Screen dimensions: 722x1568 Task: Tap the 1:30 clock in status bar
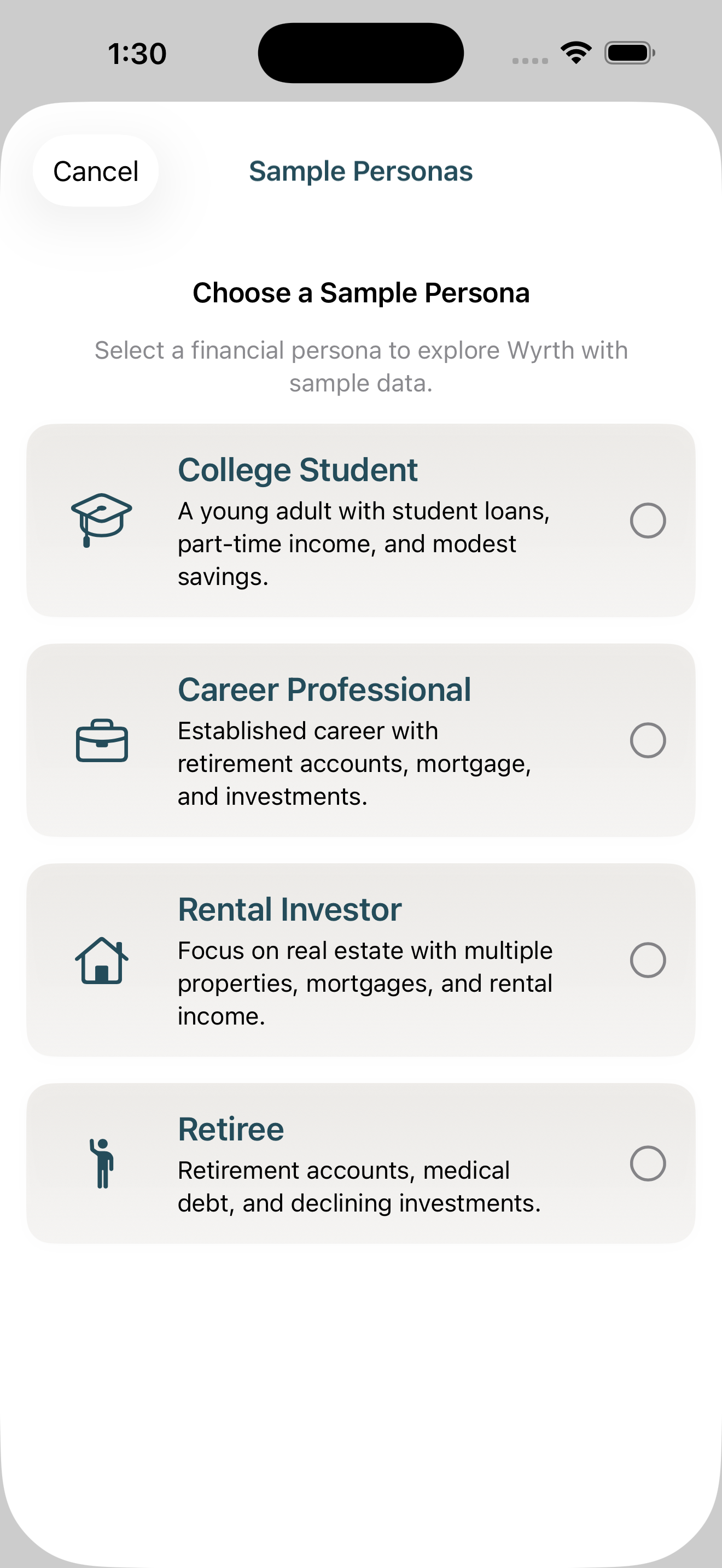(x=137, y=54)
